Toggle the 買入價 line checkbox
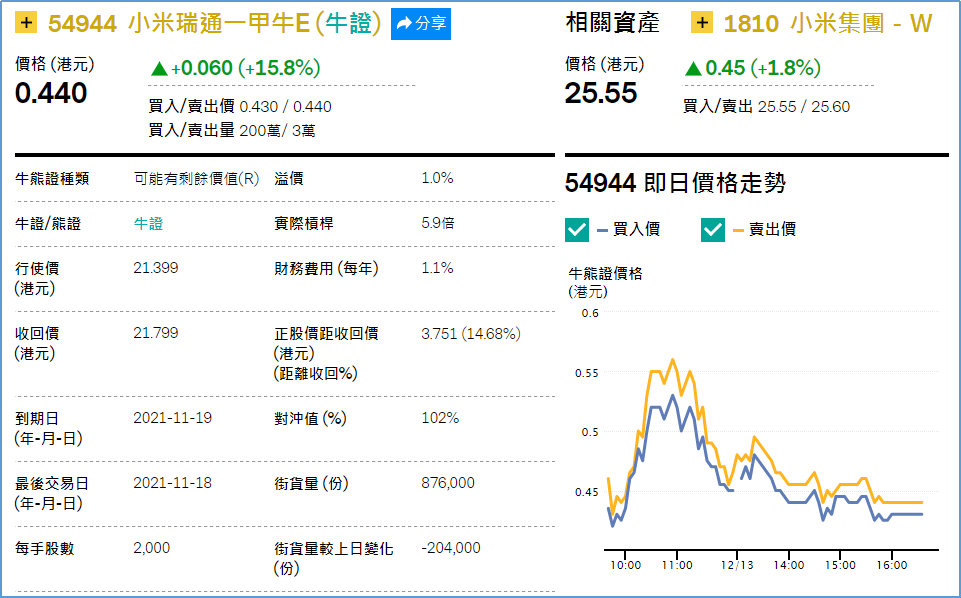Screen dimensions: 961x598 click(x=577, y=230)
